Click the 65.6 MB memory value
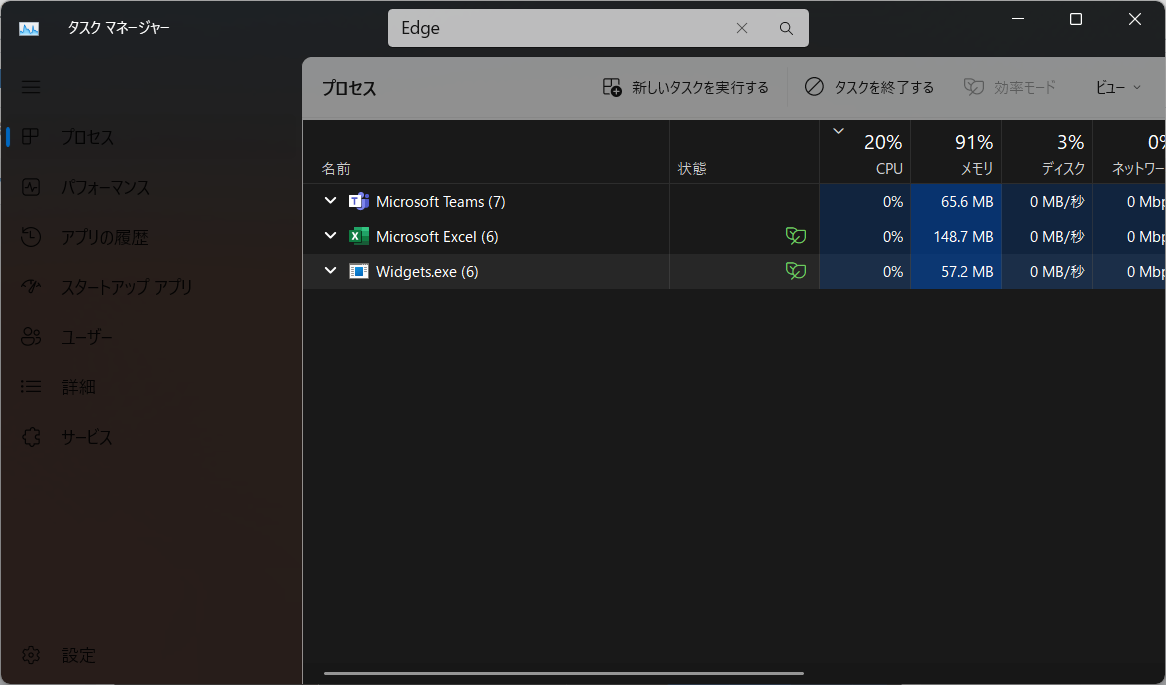 [967, 202]
